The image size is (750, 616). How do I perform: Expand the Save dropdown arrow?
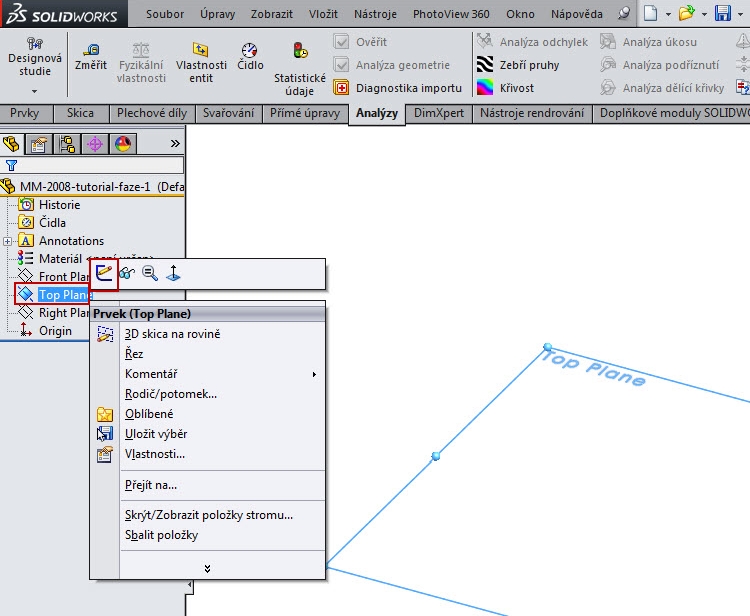[740, 14]
